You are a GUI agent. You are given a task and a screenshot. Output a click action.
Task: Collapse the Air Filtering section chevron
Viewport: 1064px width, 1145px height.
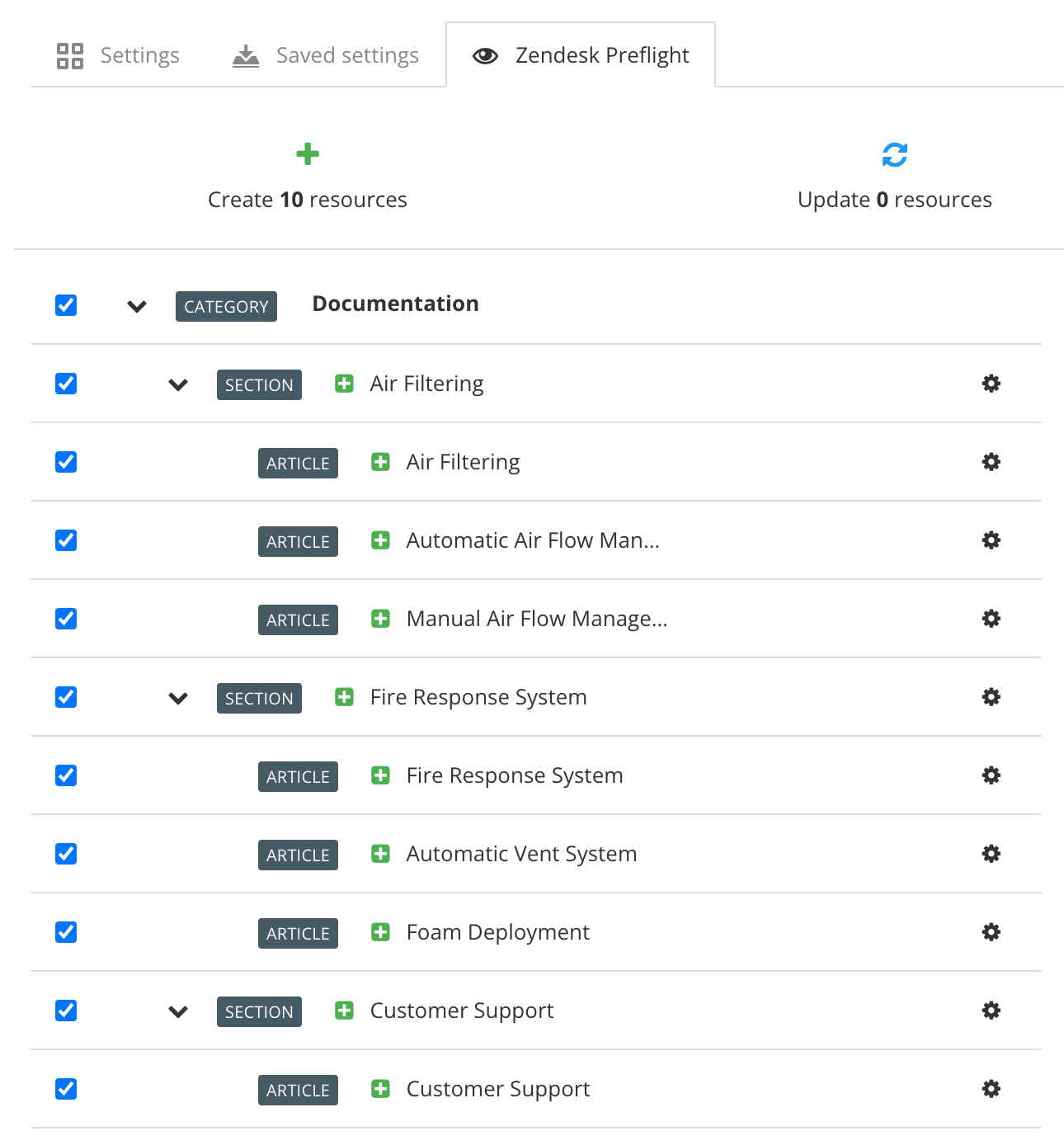(x=177, y=384)
